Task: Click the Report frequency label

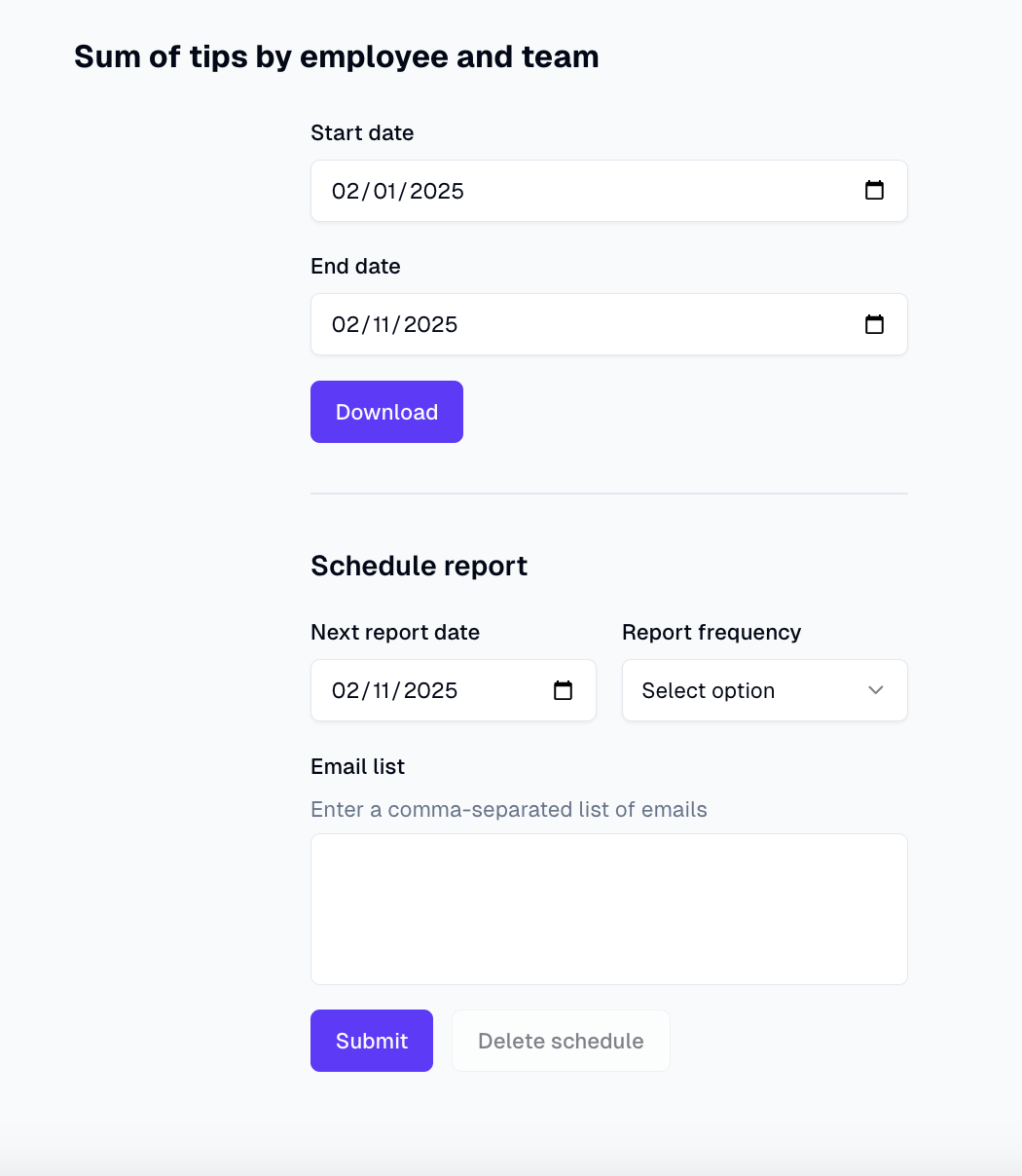Action: pos(712,632)
